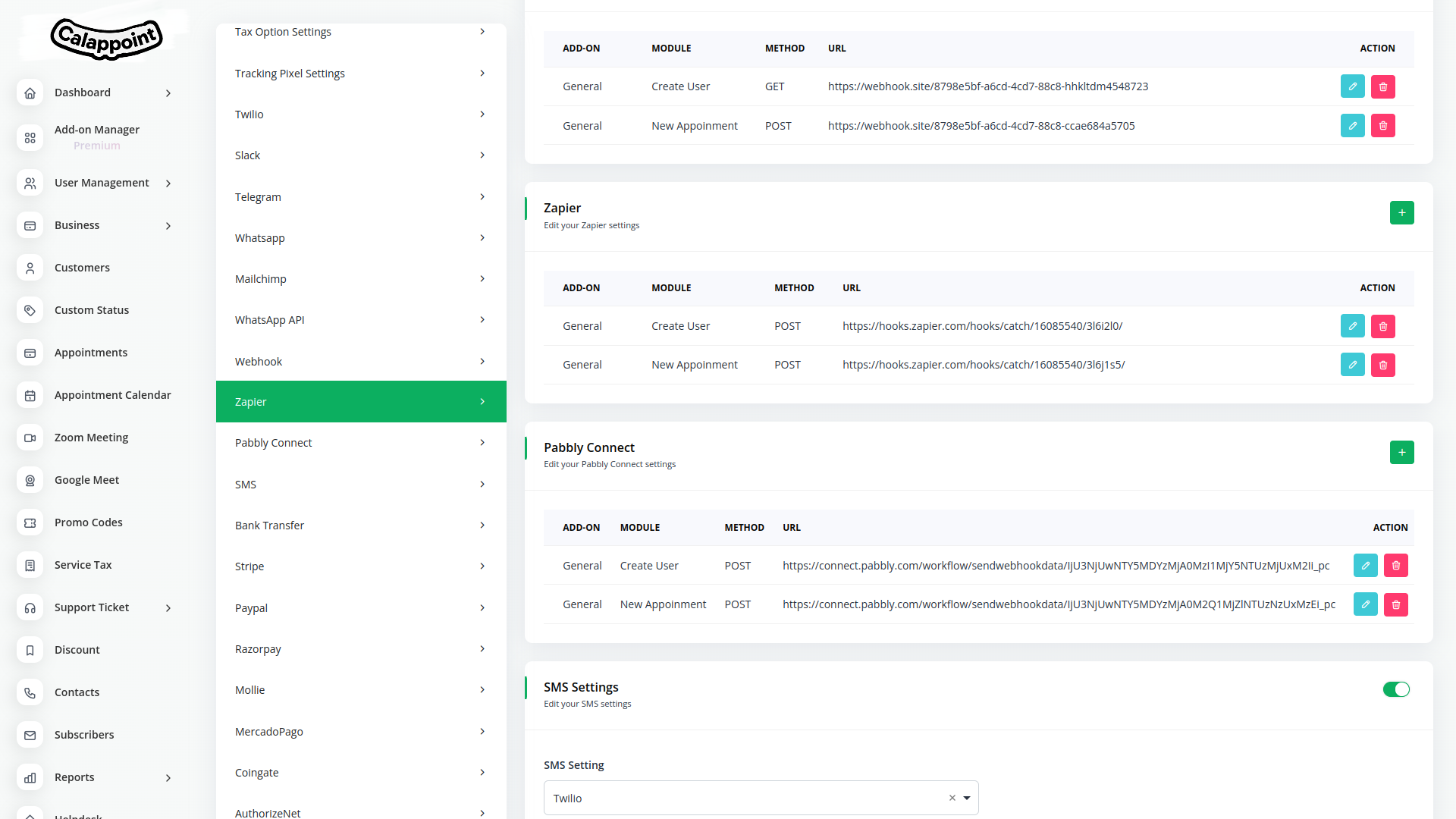Go to Slack settings
The width and height of the screenshot is (1456, 819).
(361, 155)
